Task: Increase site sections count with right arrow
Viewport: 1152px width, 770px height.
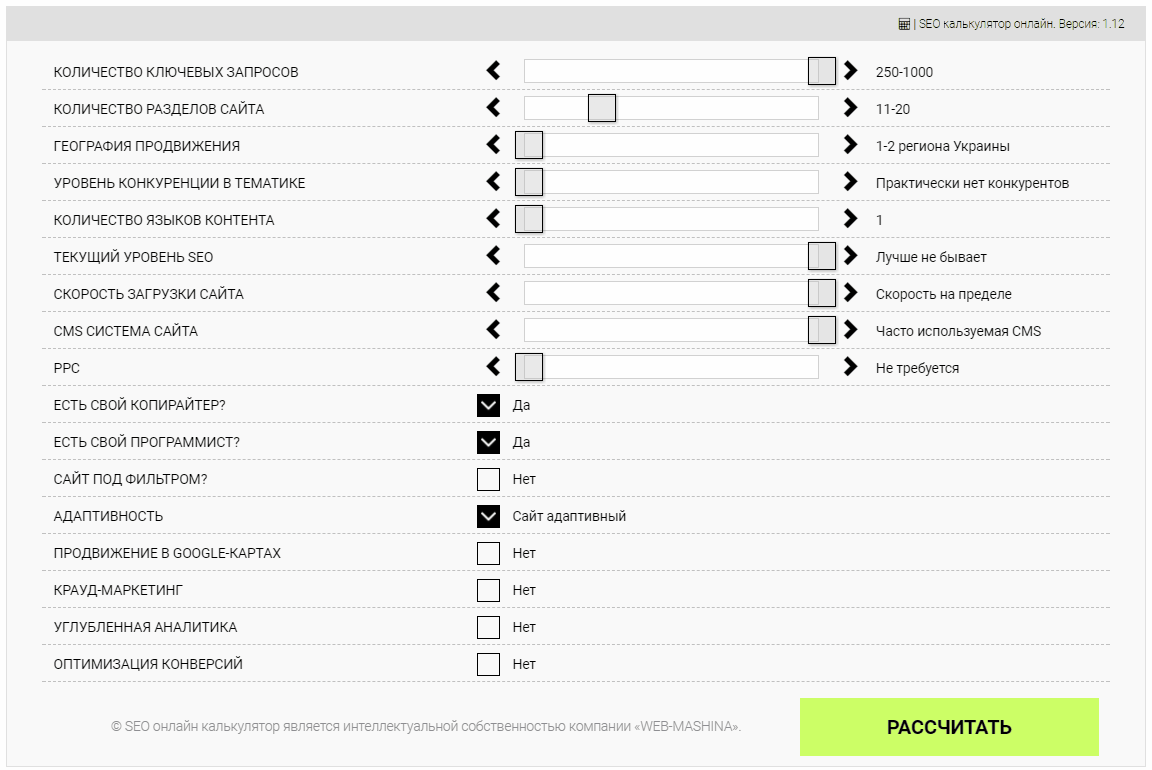Action: (x=850, y=107)
